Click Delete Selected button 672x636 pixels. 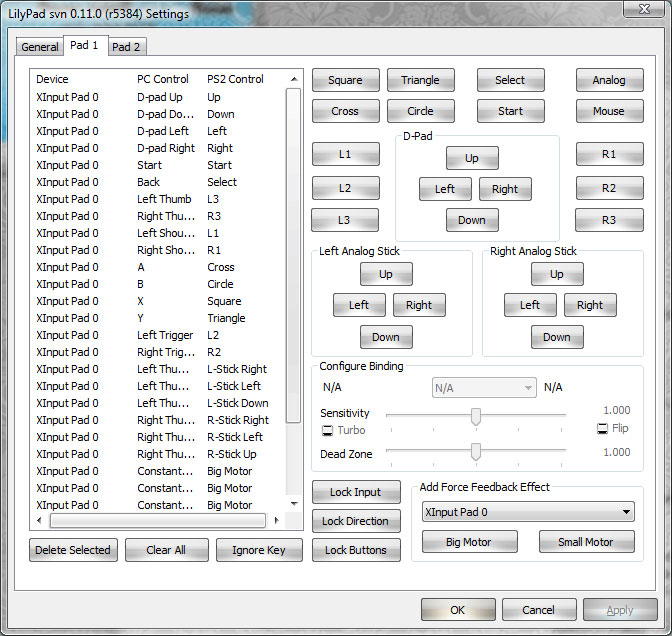pos(73,550)
